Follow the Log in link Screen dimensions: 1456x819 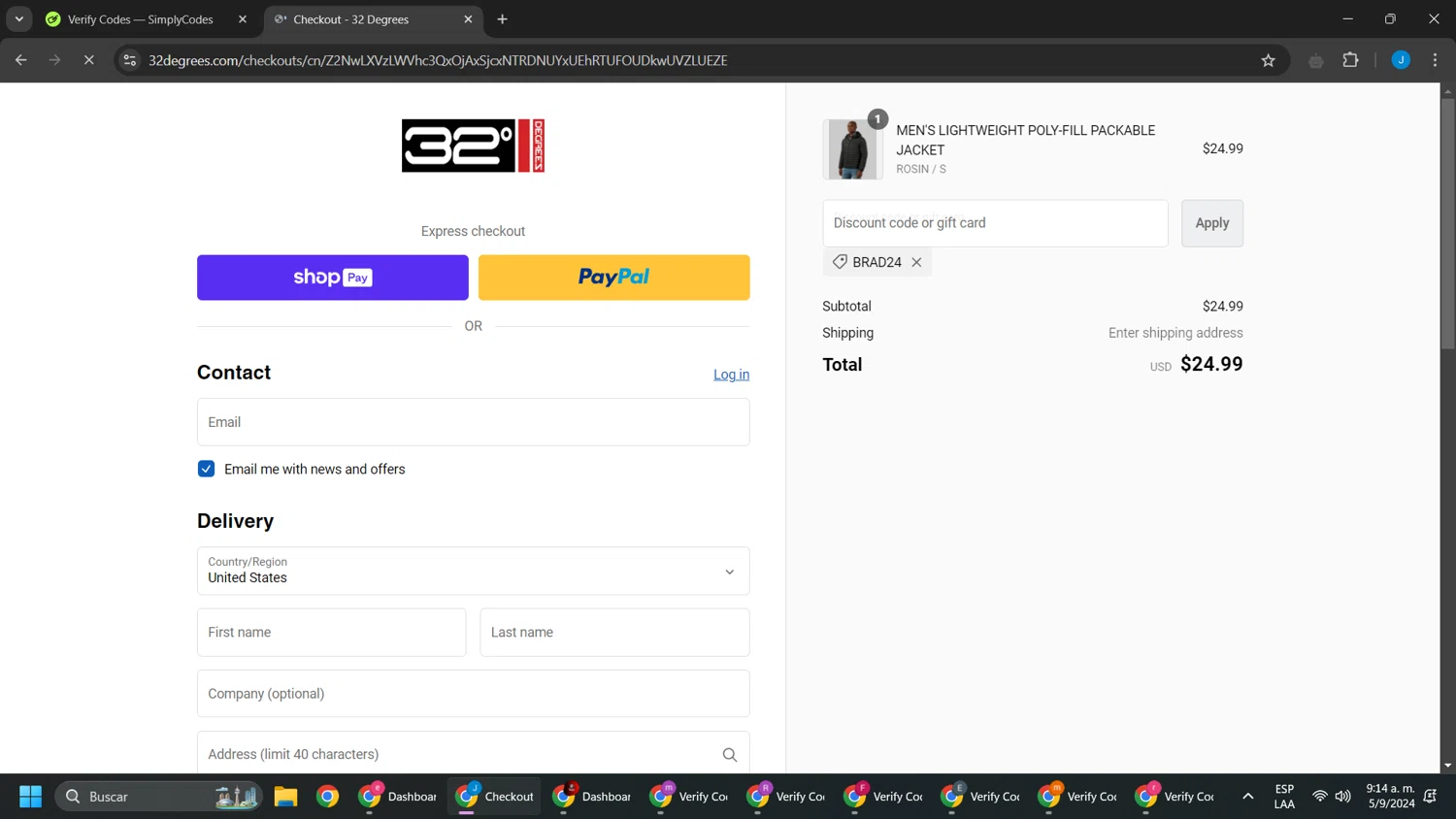coord(731,375)
